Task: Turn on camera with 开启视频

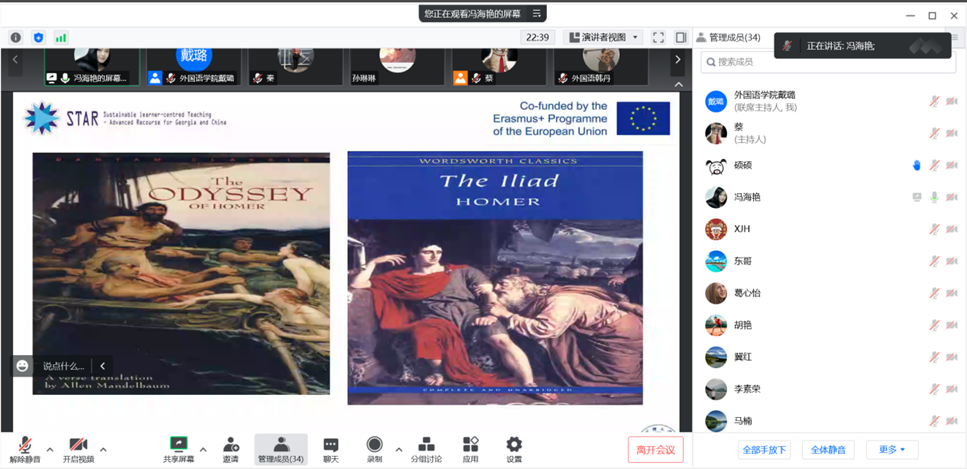Action: 78,450
